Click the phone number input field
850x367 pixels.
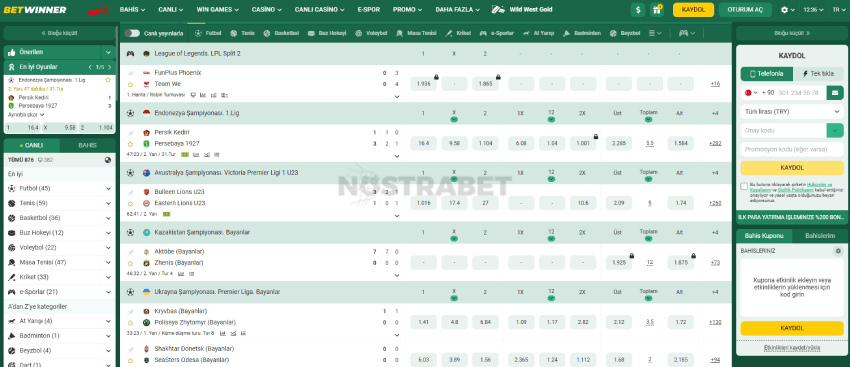pos(800,93)
